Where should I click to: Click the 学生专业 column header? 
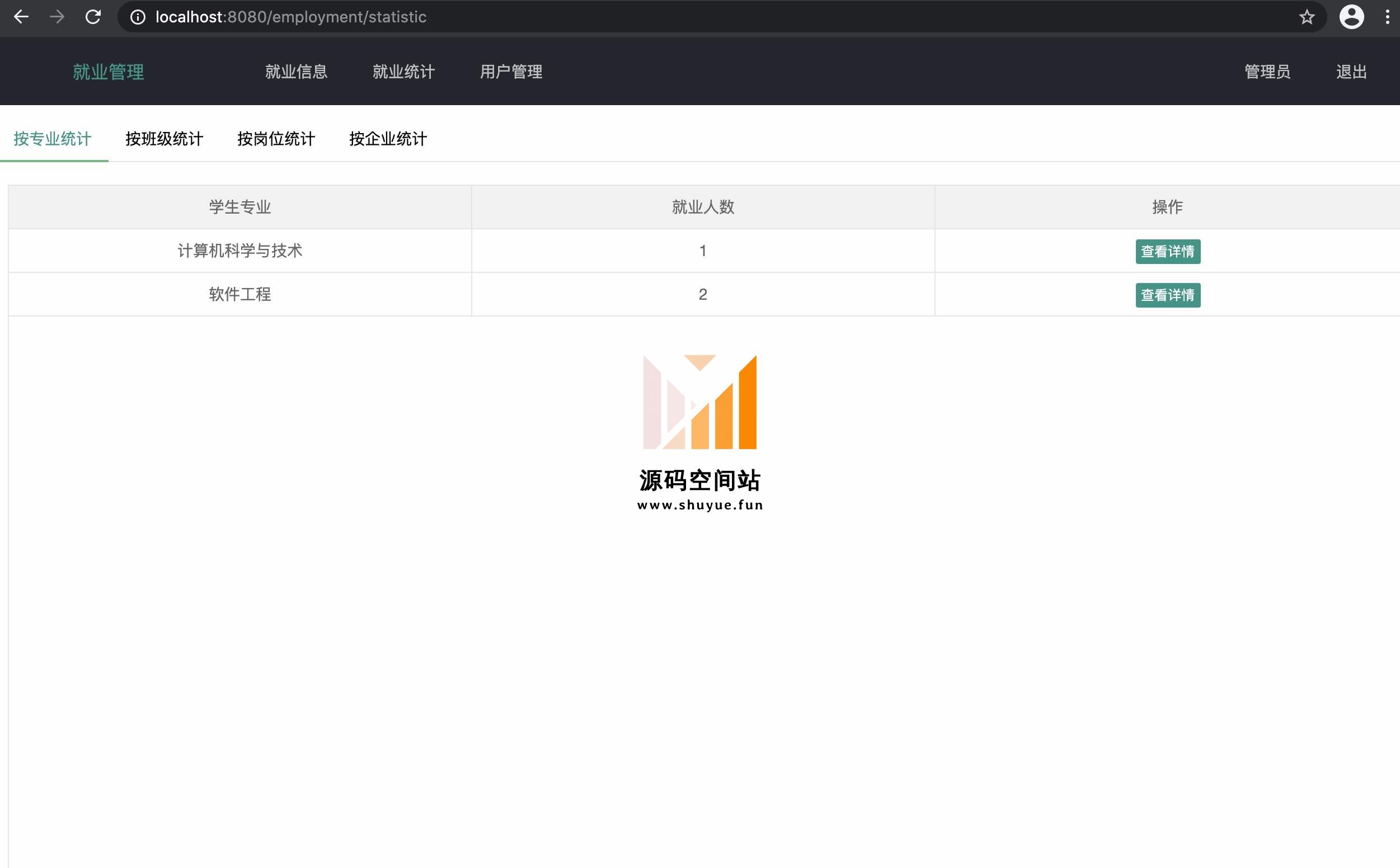tap(240, 207)
